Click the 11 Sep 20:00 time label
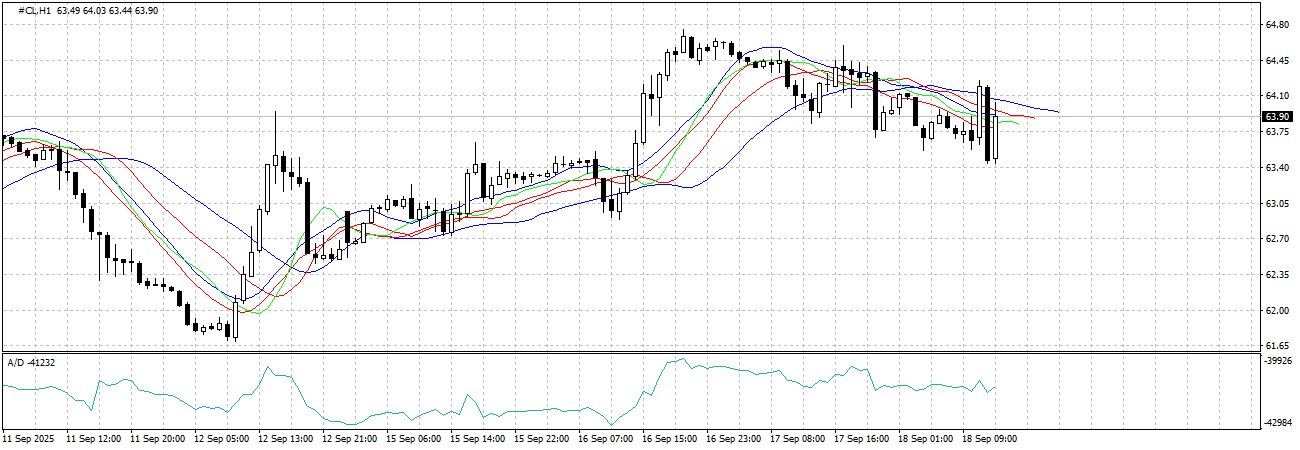1300x450 pixels. point(157,439)
